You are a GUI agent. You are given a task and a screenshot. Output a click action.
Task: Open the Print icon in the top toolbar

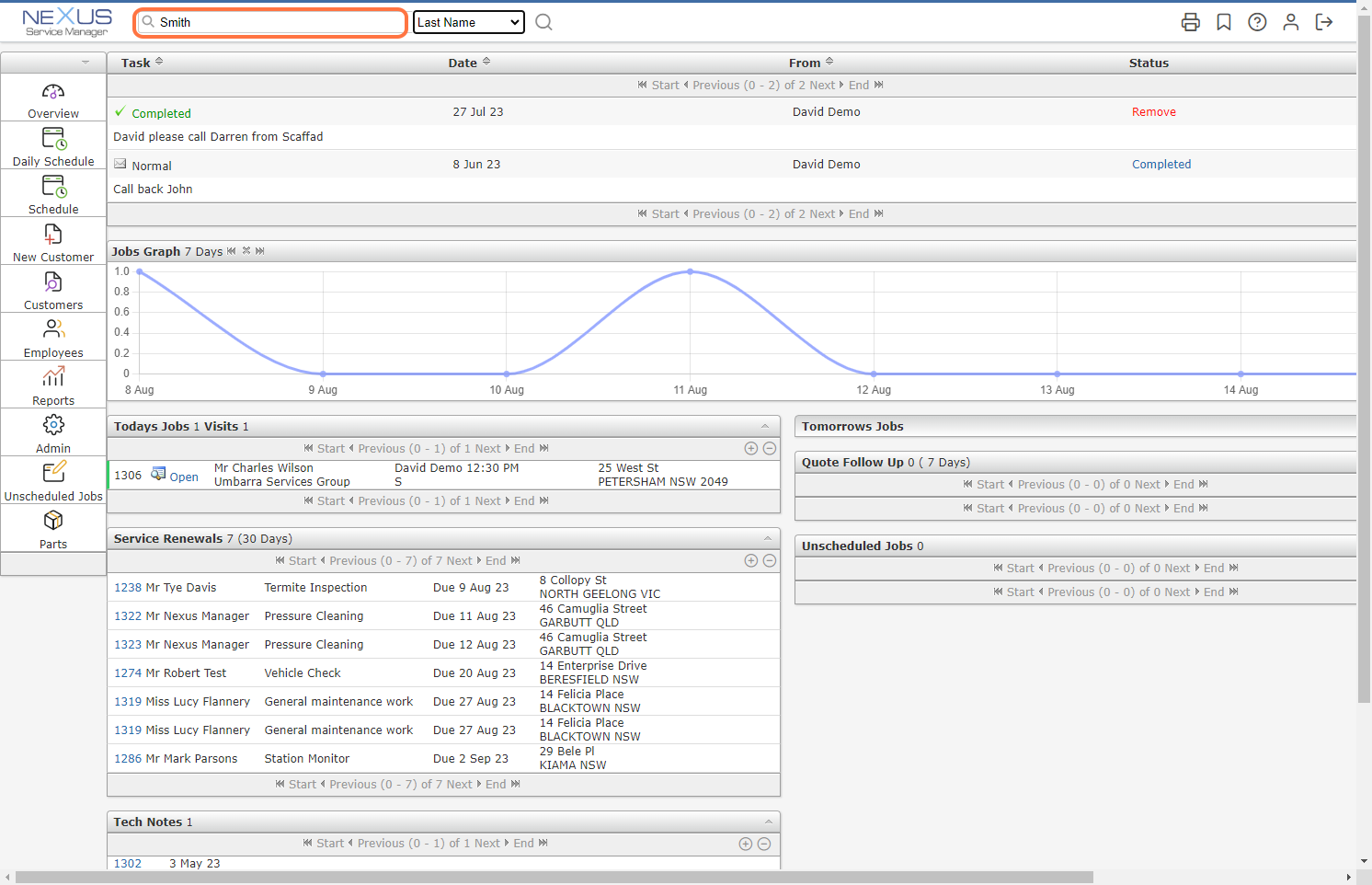pos(1191,21)
